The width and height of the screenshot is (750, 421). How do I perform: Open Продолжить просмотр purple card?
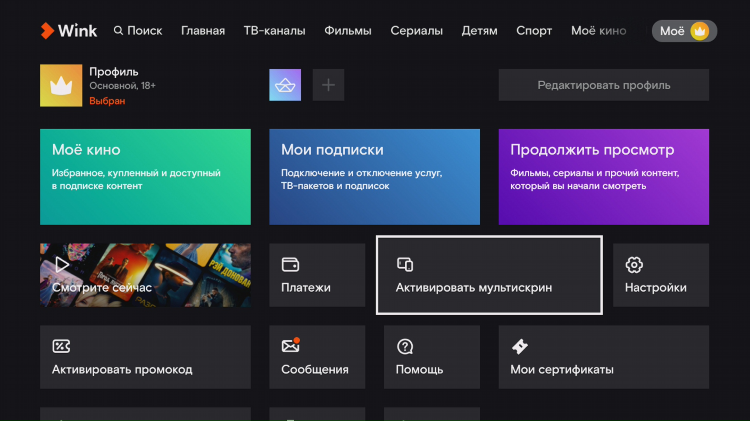coord(604,177)
